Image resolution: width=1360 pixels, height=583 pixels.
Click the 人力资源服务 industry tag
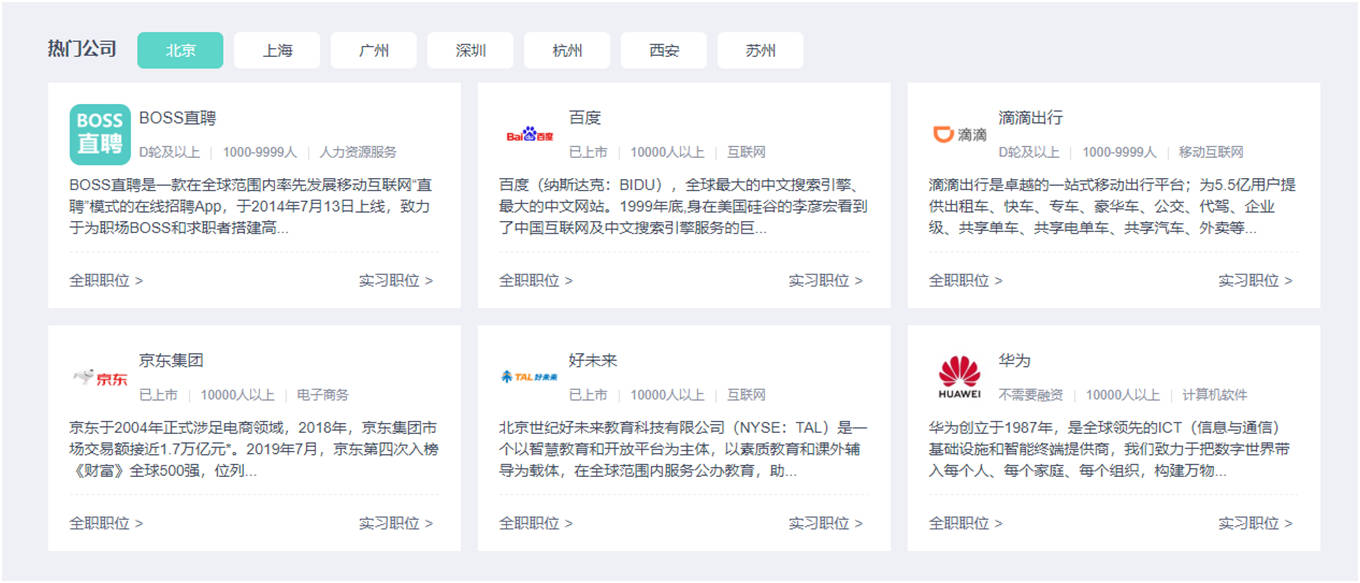pos(358,152)
